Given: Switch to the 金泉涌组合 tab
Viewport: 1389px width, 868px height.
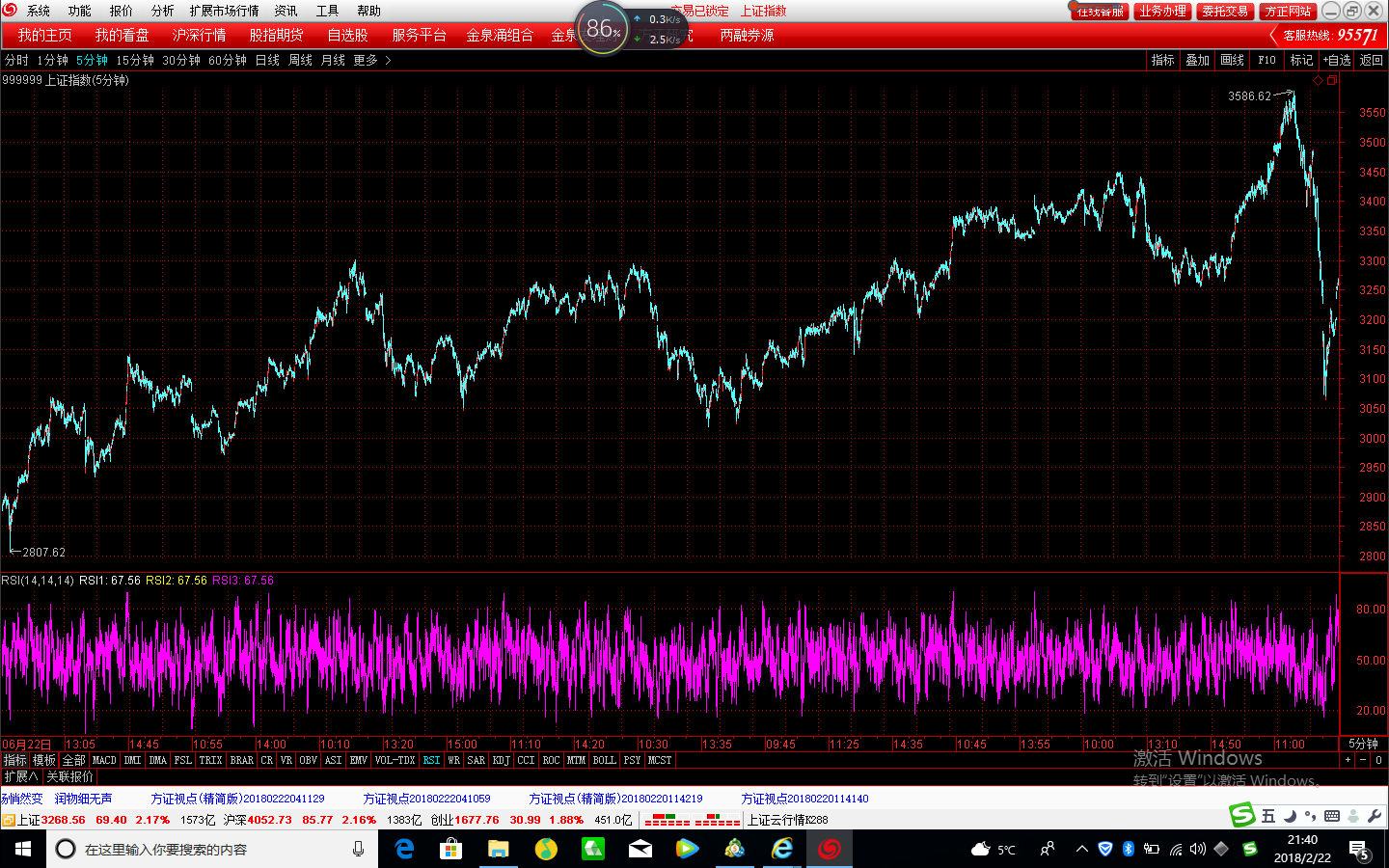Looking at the screenshot, I should coord(500,35).
